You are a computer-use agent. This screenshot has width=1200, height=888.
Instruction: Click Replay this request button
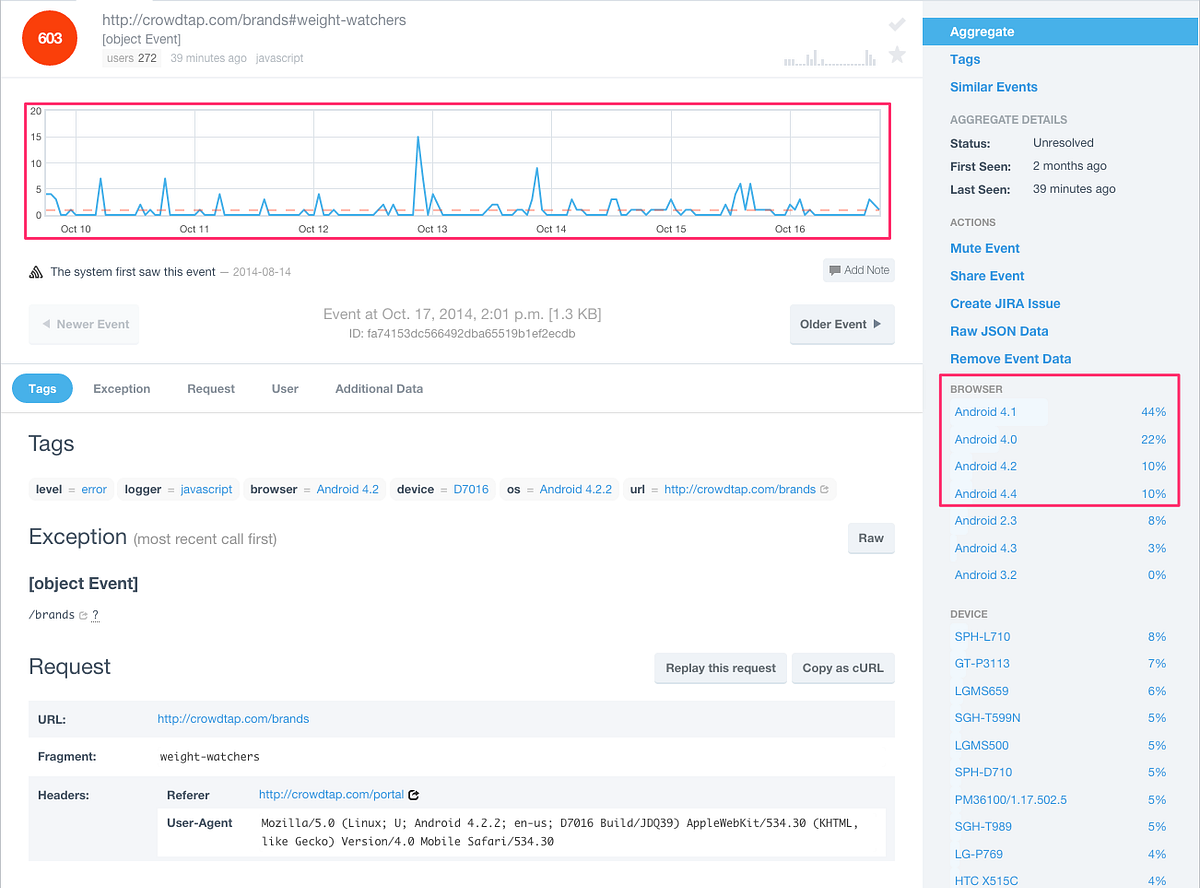pyautogui.click(x=720, y=668)
